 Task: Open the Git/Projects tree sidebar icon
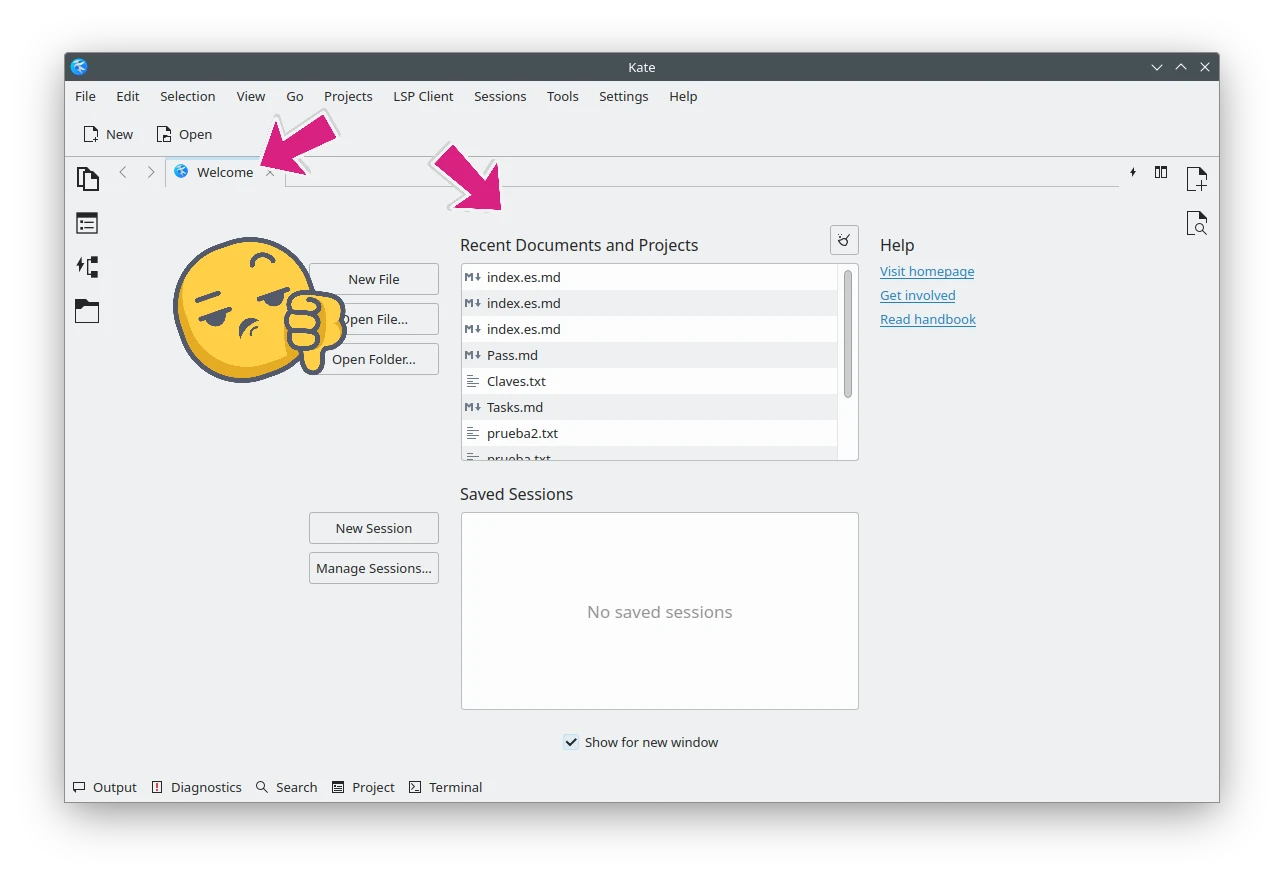click(x=88, y=267)
